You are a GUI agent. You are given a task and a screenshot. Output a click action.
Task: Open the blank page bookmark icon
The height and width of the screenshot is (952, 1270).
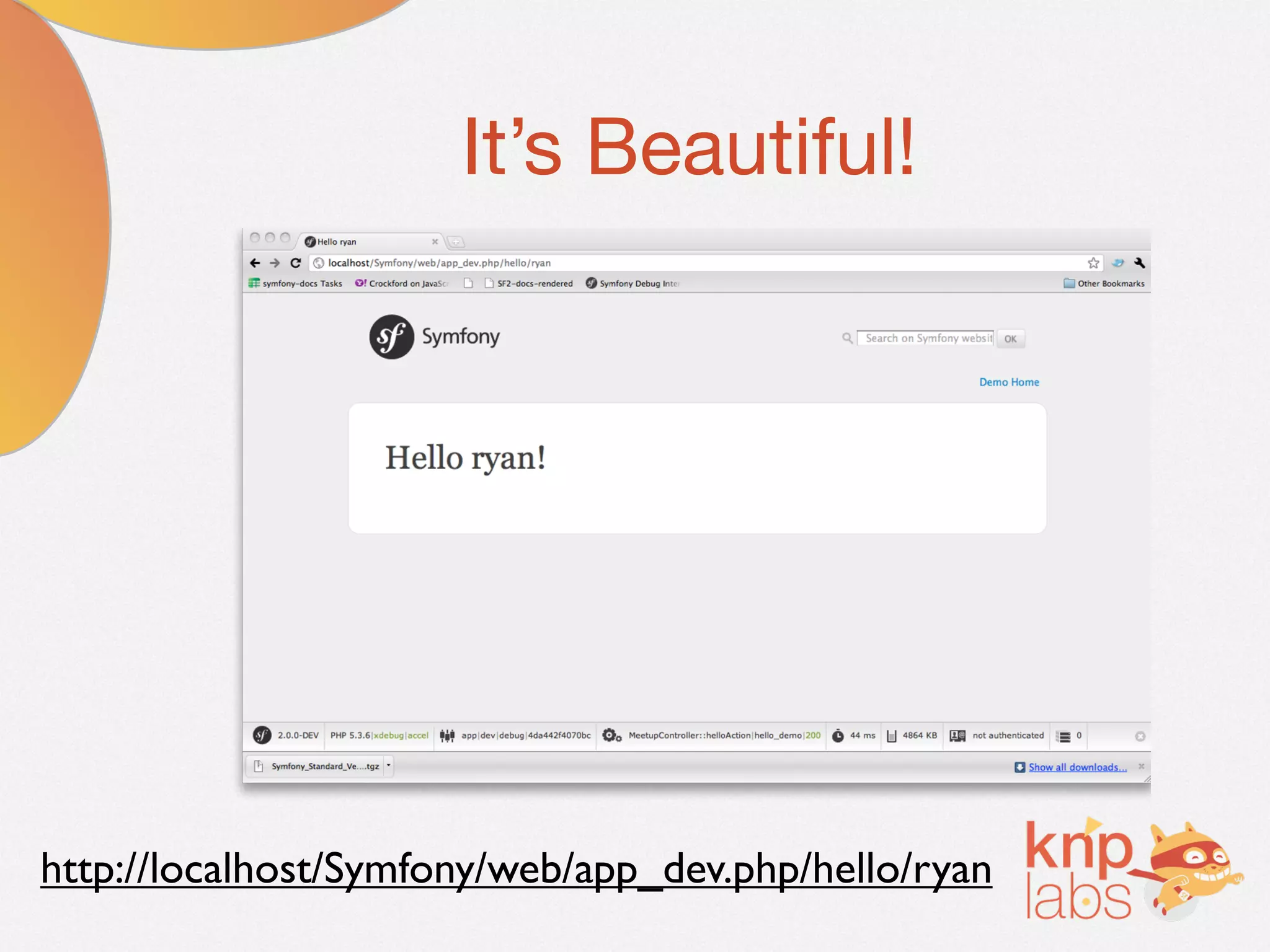[x=468, y=283]
